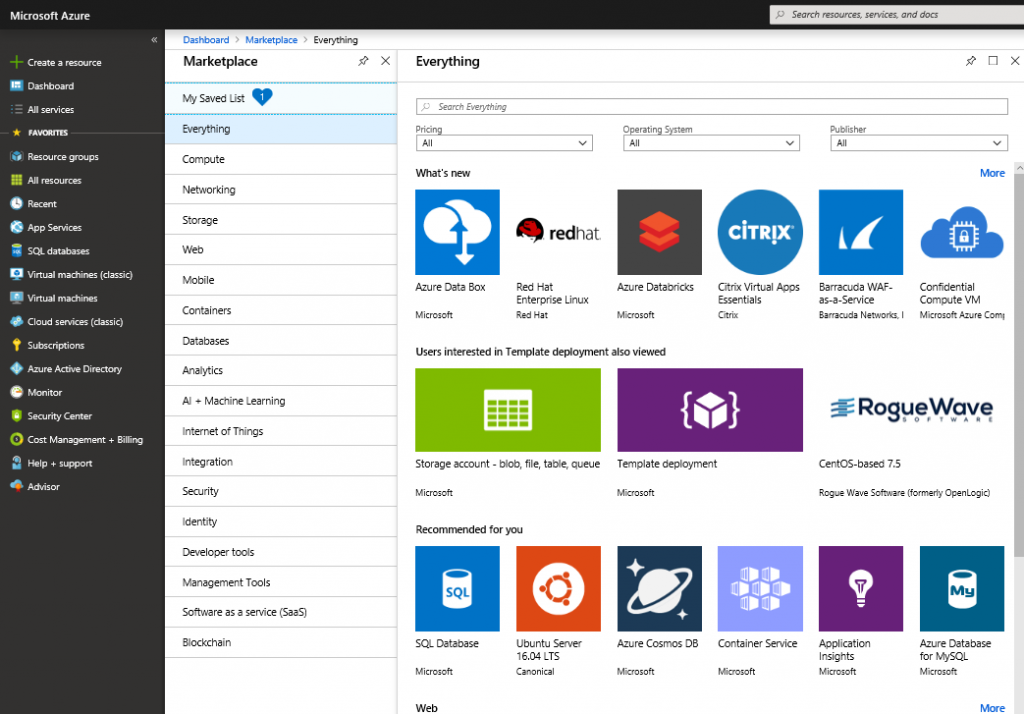Screen dimensions: 1024x714
Task: Open Recent clock icon in sidebar
Action: [x=16, y=203]
